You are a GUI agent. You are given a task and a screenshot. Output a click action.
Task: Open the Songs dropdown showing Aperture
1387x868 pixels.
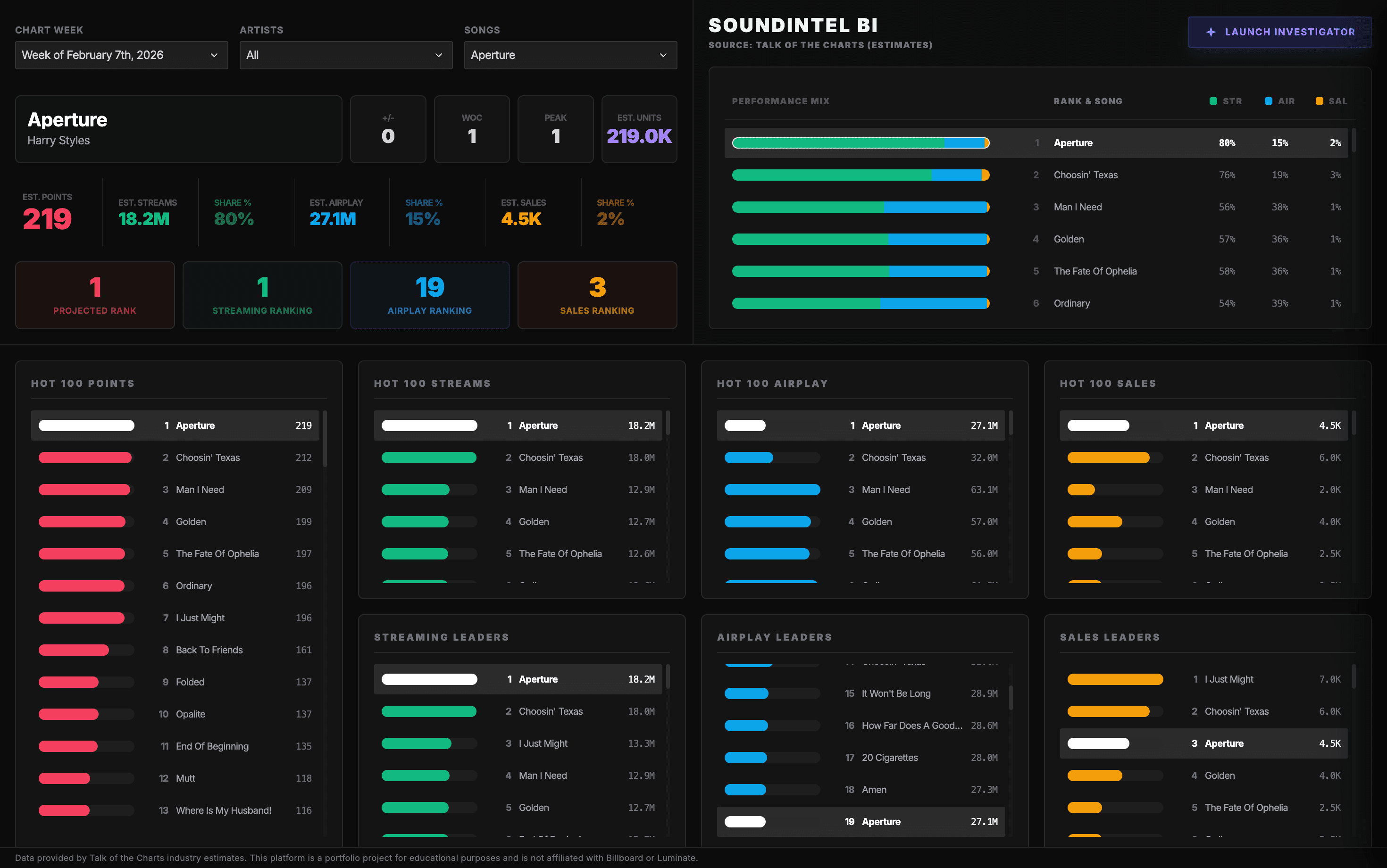coord(569,55)
